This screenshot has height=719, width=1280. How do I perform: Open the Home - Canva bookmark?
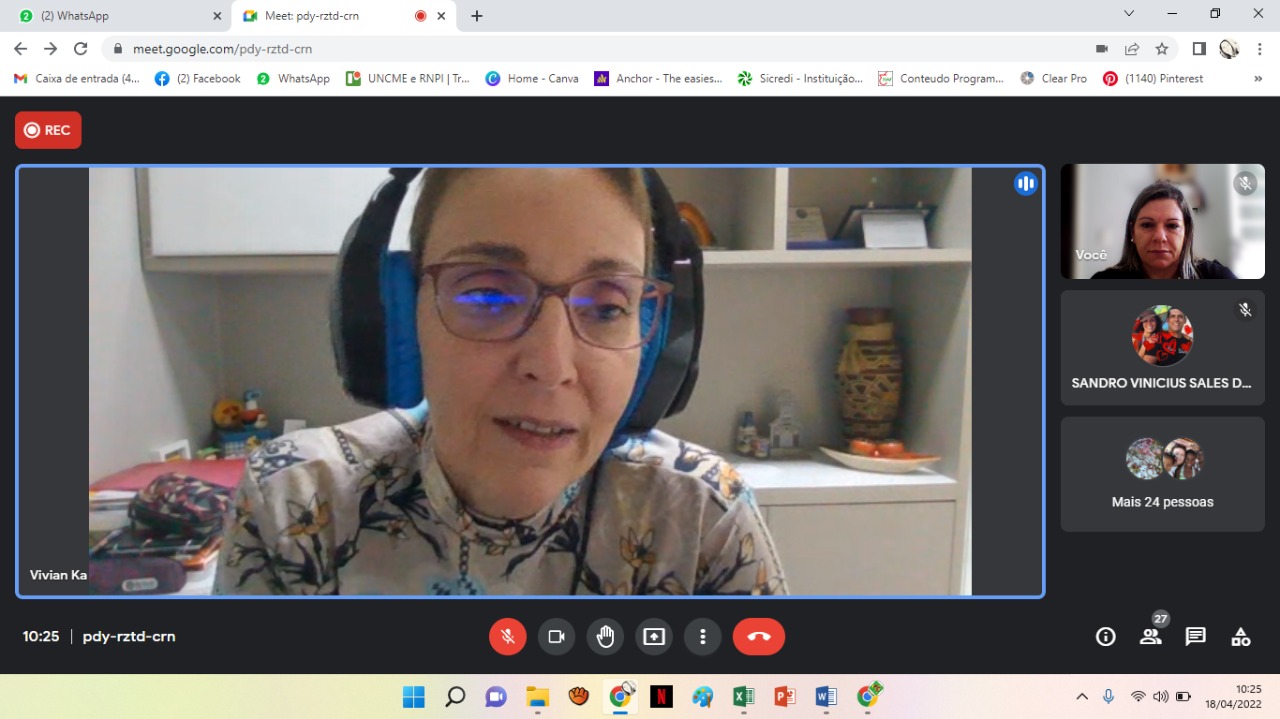(532, 78)
